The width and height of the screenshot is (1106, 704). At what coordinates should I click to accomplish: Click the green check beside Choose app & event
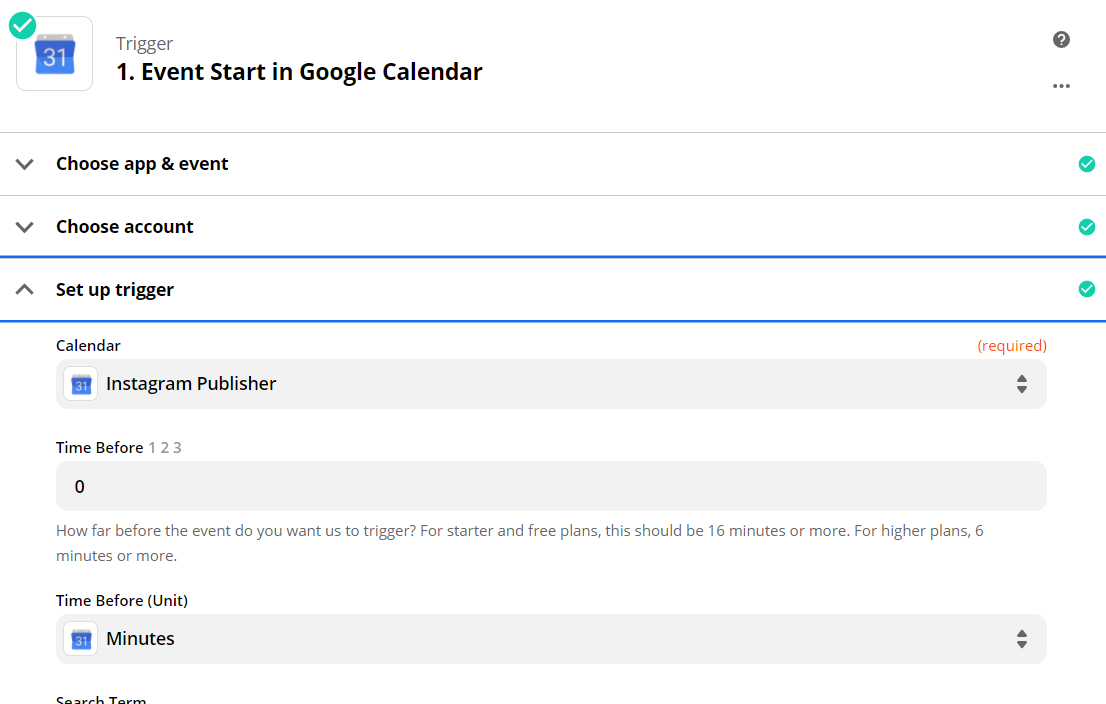coord(1087,164)
